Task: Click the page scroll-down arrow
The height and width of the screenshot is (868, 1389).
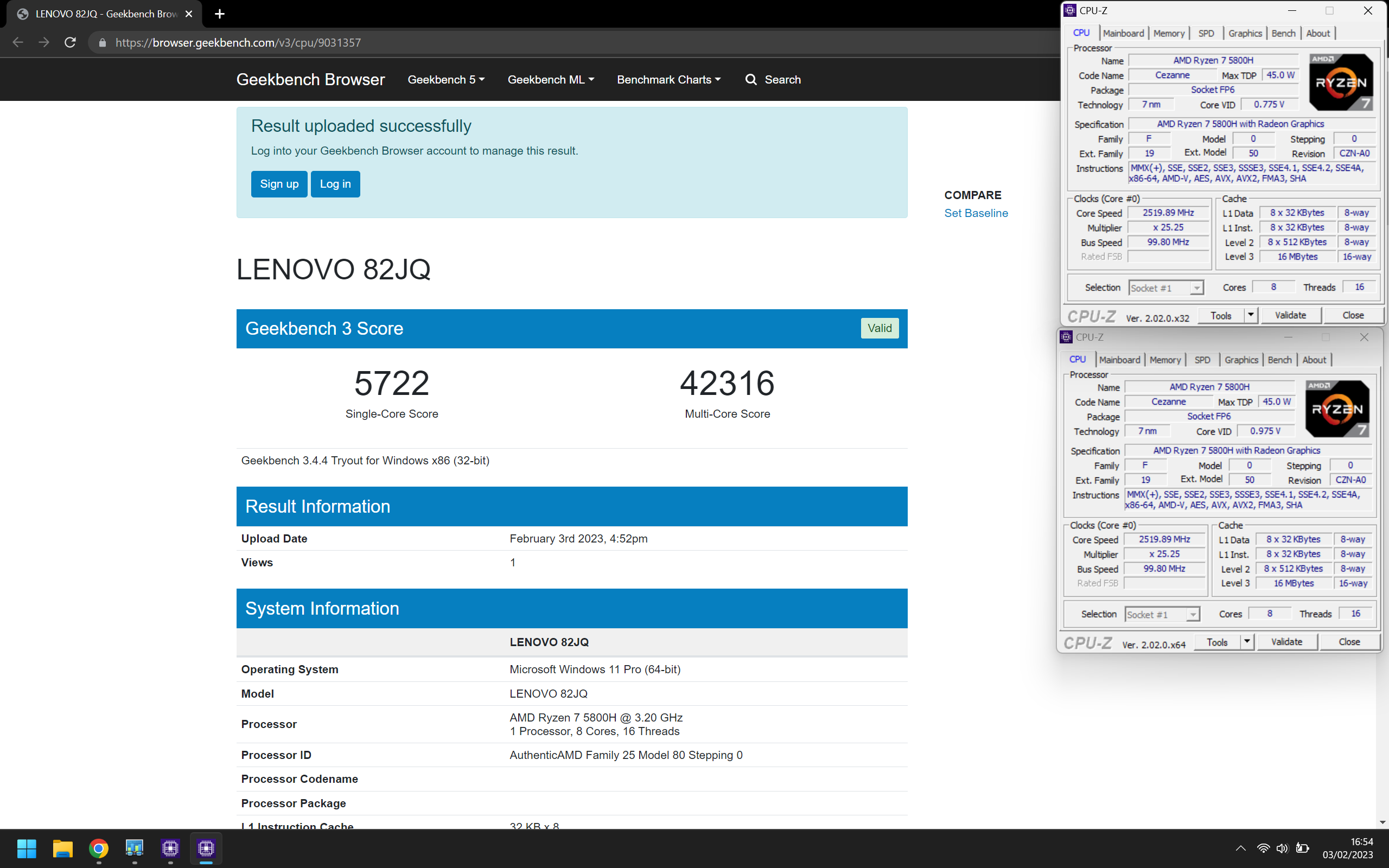Action: (x=1382, y=822)
